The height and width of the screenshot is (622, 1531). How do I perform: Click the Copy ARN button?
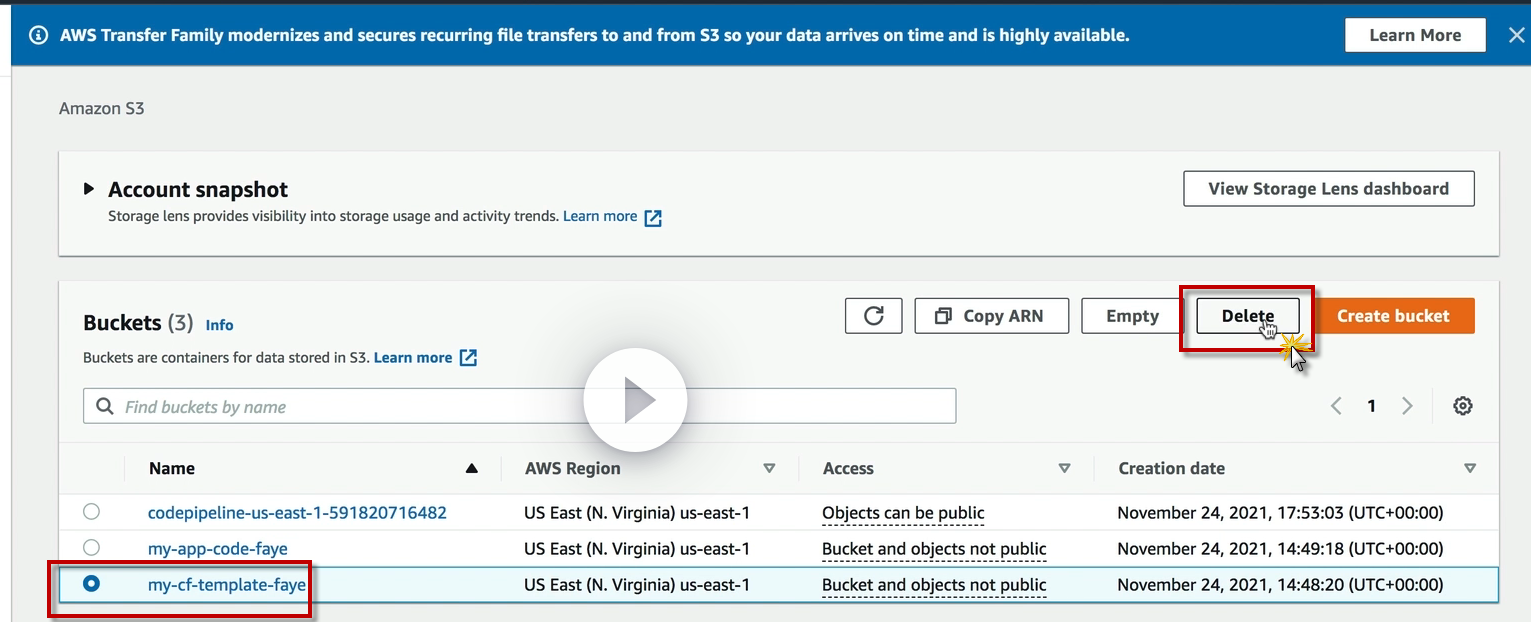coord(991,316)
